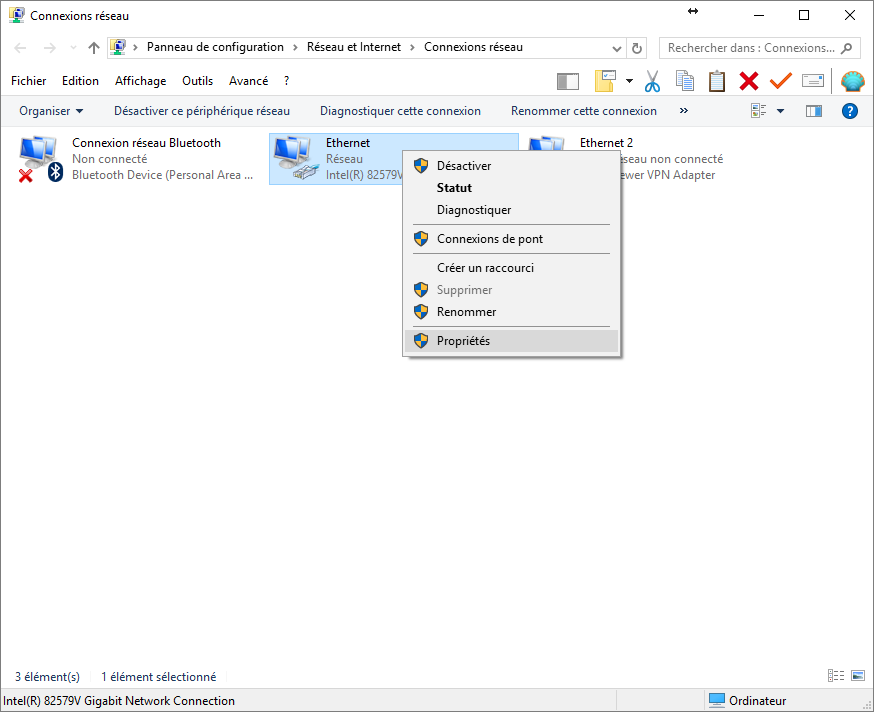Click the Cut scissors icon
The height and width of the screenshot is (712, 874).
(653, 81)
